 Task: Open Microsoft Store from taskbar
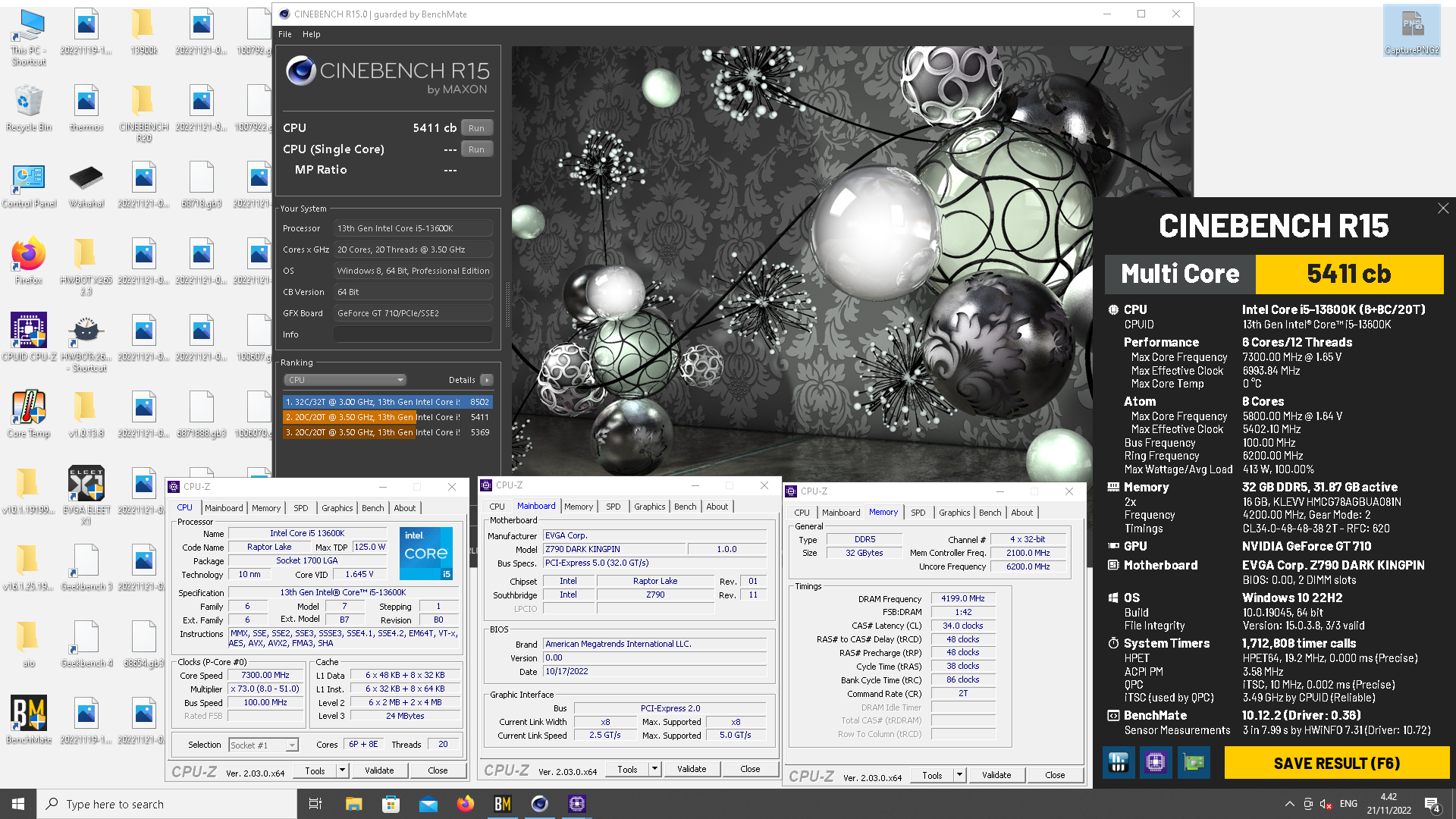pyautogui.click(x=391, y=804)
